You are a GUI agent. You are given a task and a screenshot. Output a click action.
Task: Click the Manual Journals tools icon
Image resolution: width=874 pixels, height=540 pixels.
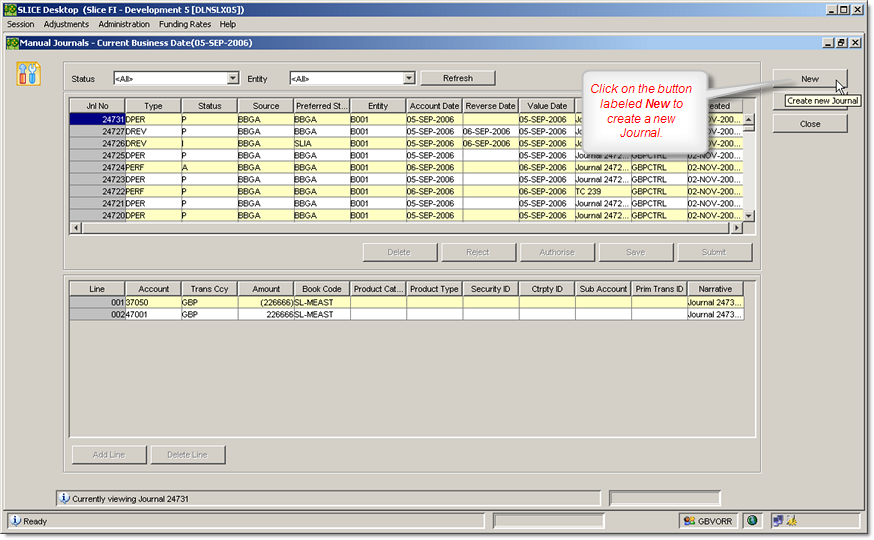(x=29, y=74)
